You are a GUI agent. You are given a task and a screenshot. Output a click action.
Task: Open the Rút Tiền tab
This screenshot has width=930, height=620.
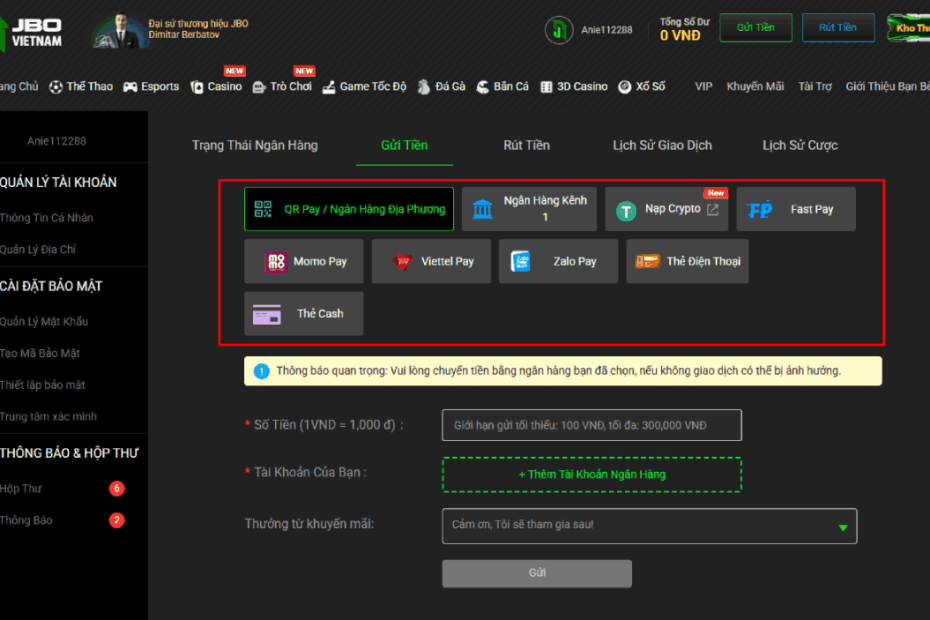click(x=527, y=145)
